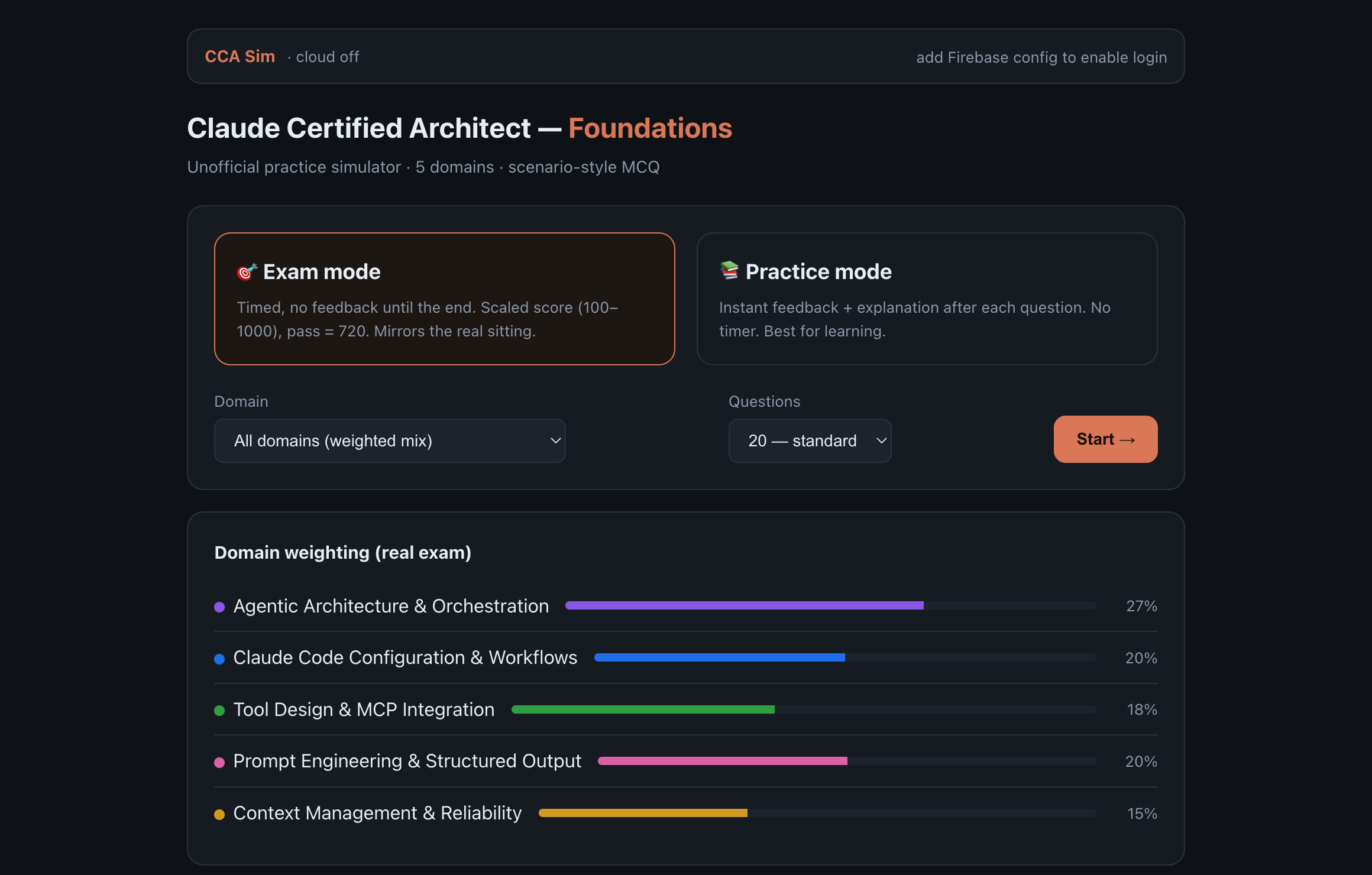Click the 27% weighting value
The height and width of the screenshot is (875, 1372).
[x=1141, y=606]
